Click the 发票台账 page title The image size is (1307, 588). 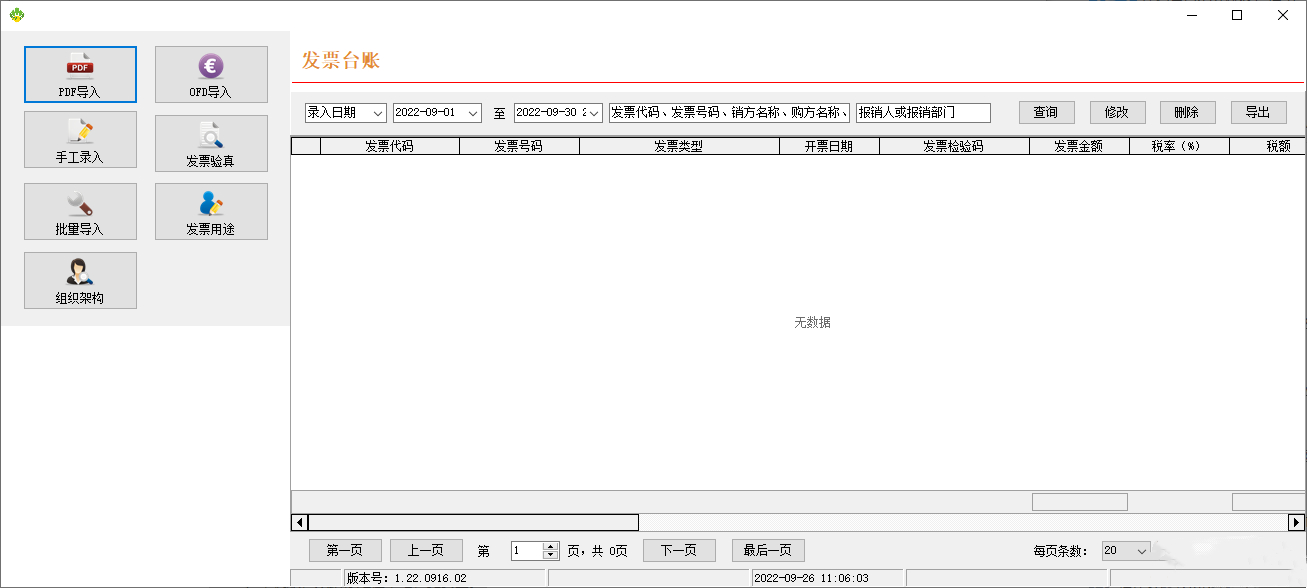pyautogui.click(x=341, y=60)
